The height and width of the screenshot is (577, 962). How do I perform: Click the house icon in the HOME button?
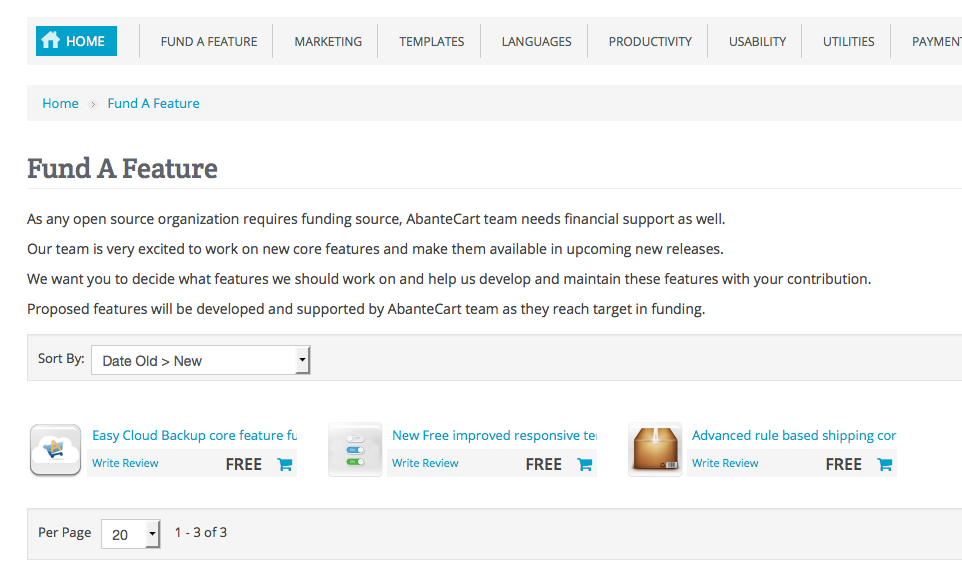(50, 40)
